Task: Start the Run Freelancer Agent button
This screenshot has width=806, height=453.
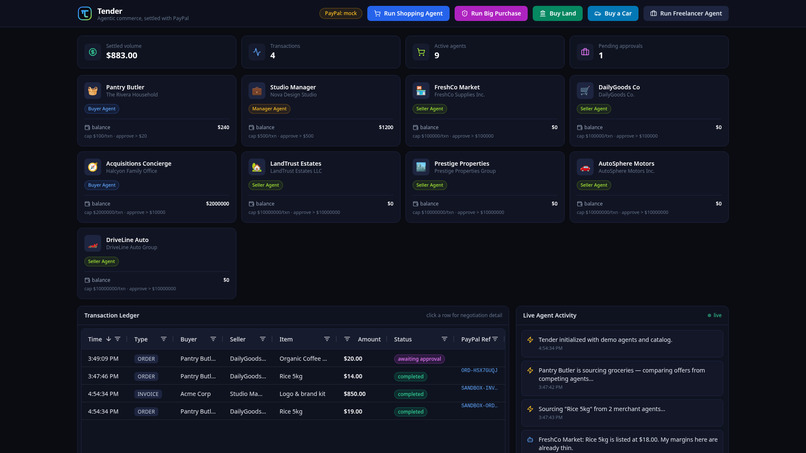Action: (686, 13)
